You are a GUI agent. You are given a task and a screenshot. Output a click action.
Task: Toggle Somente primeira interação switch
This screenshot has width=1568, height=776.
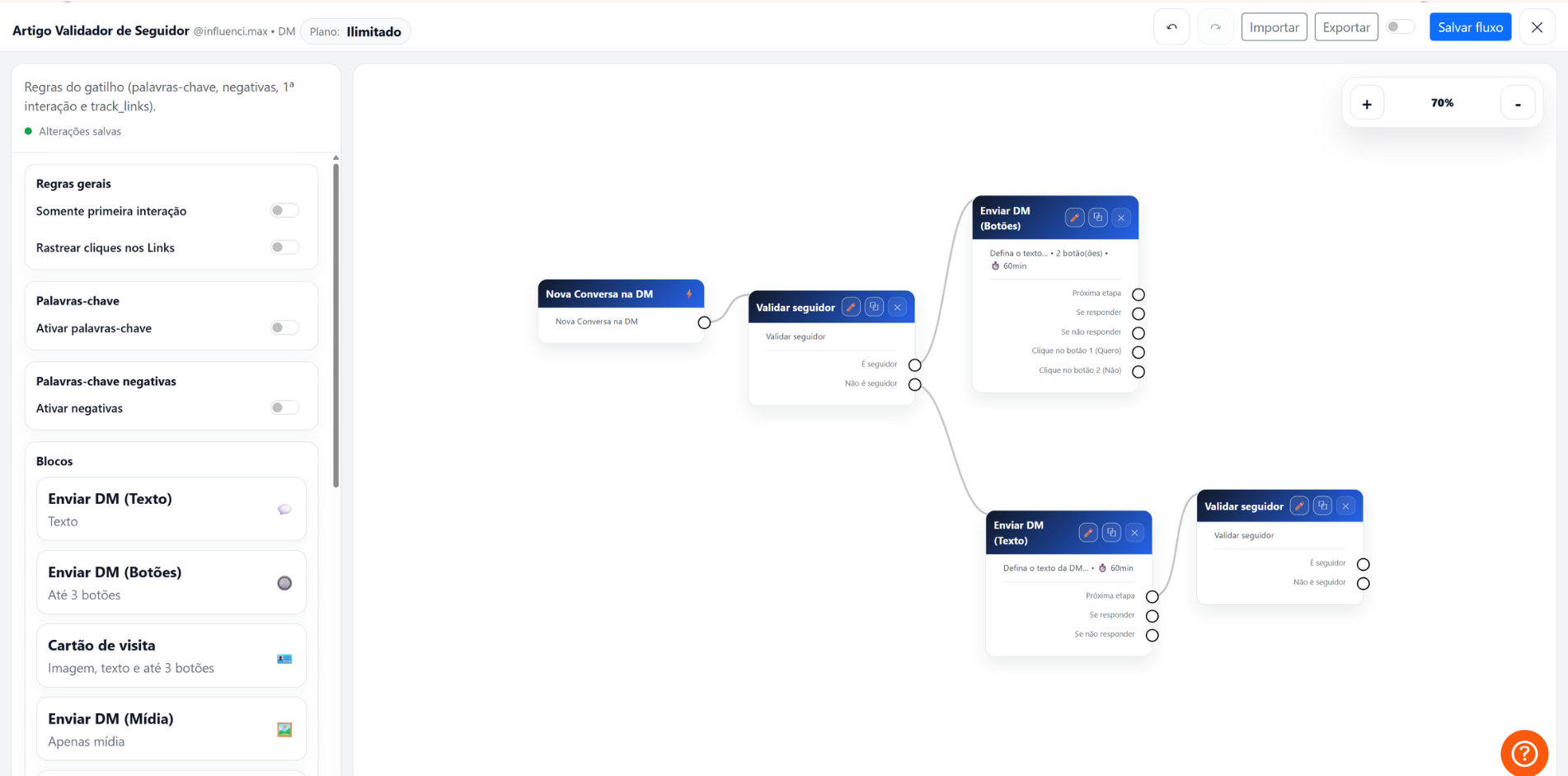pyautogui.click(x=284, y=211)
